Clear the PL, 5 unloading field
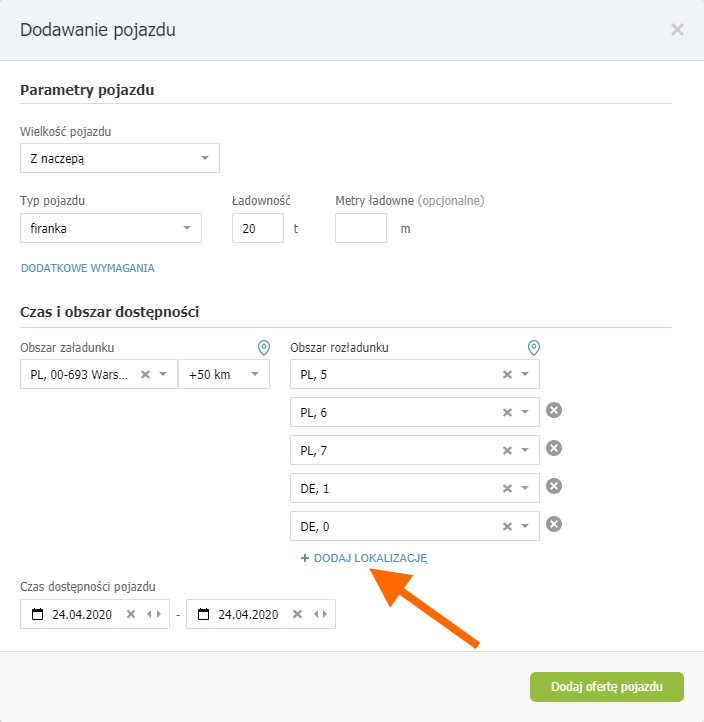Viewport: 704px width, 722px height. click(x=507, y=374)
